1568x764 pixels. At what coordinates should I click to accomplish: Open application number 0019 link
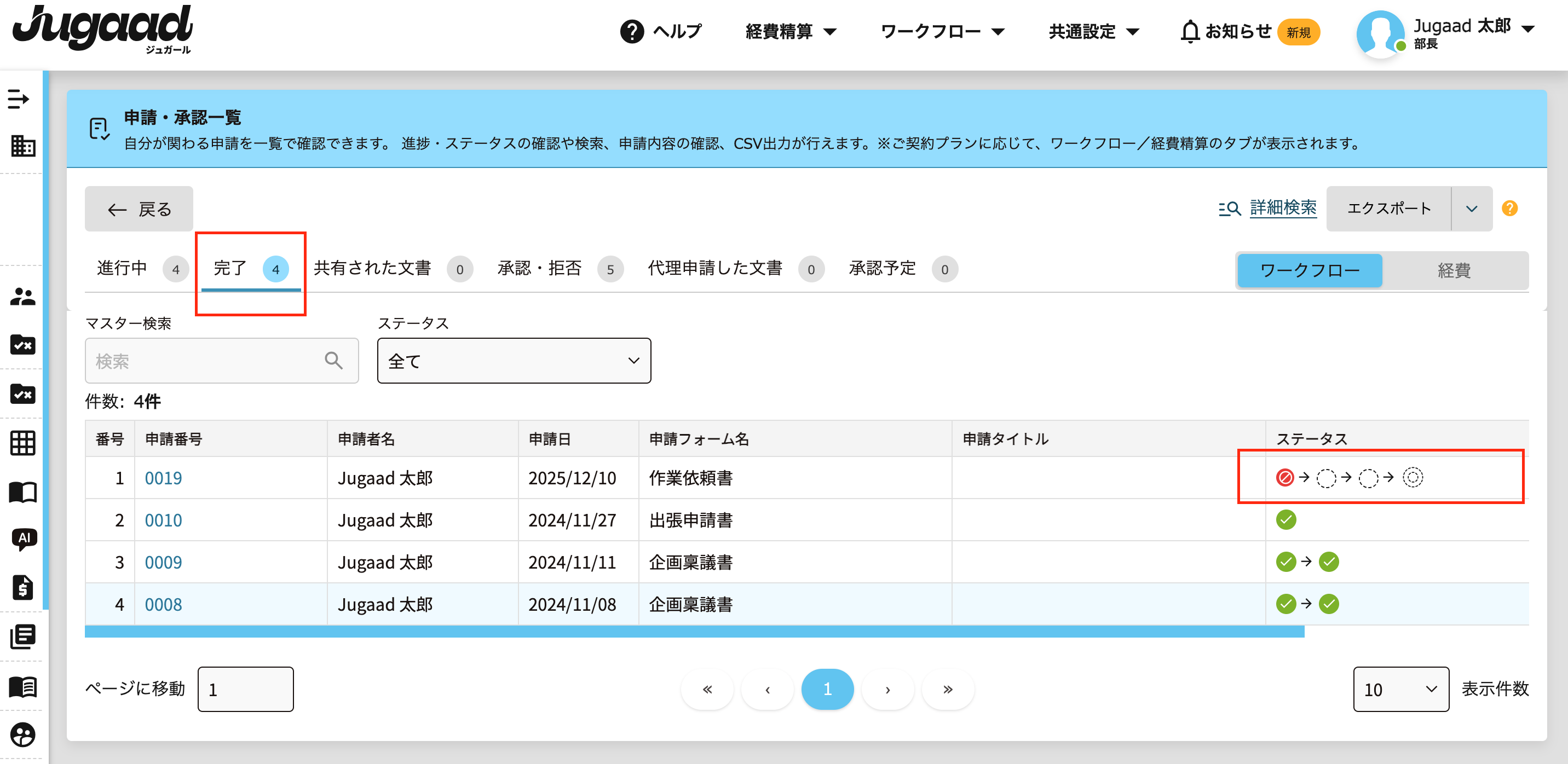[163, 478]
